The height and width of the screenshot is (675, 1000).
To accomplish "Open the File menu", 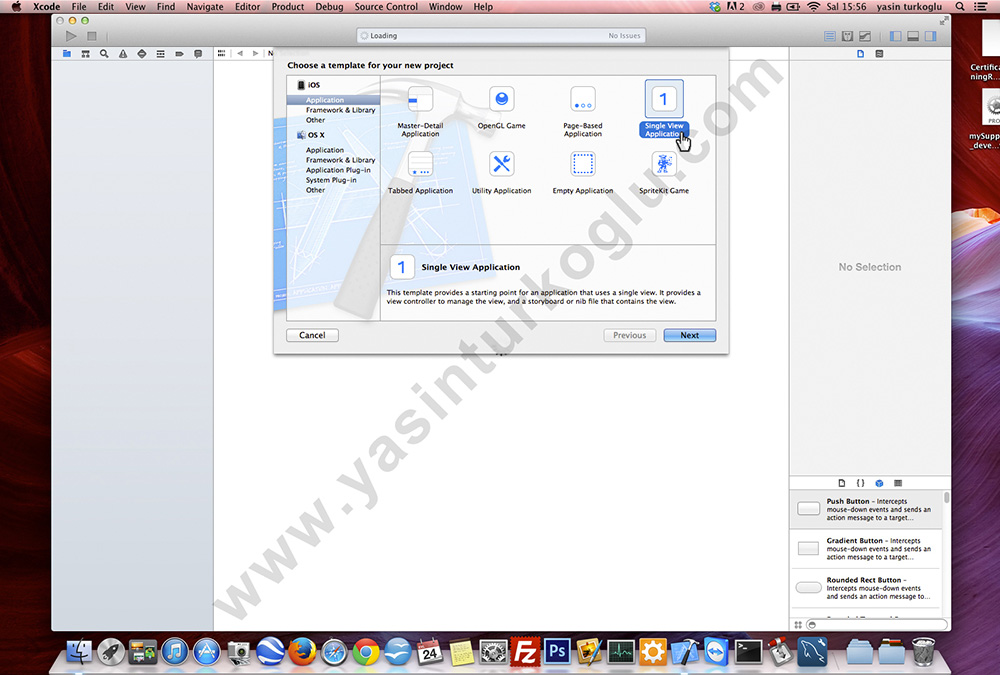I will pos(79,6).
